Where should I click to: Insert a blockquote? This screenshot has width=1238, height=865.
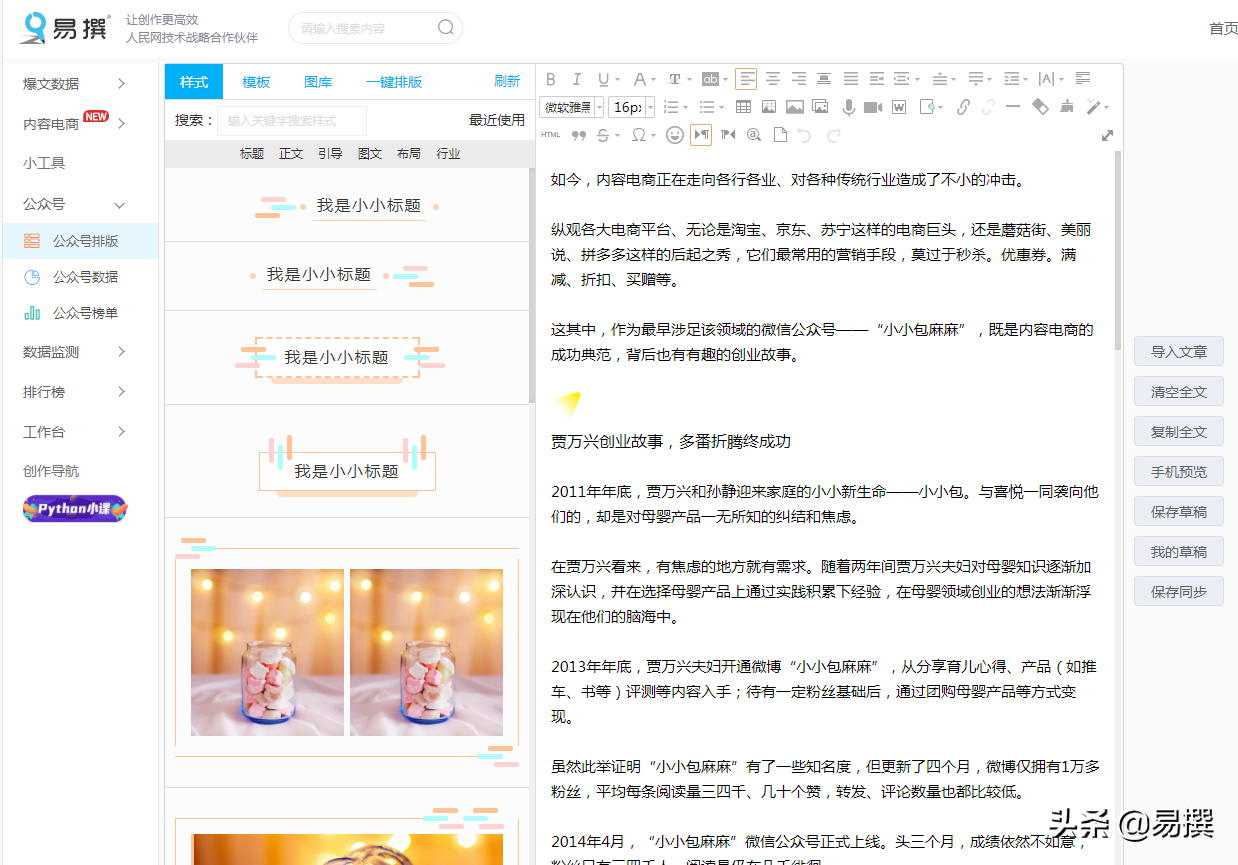pyautogui.click(x=579, y=135)
